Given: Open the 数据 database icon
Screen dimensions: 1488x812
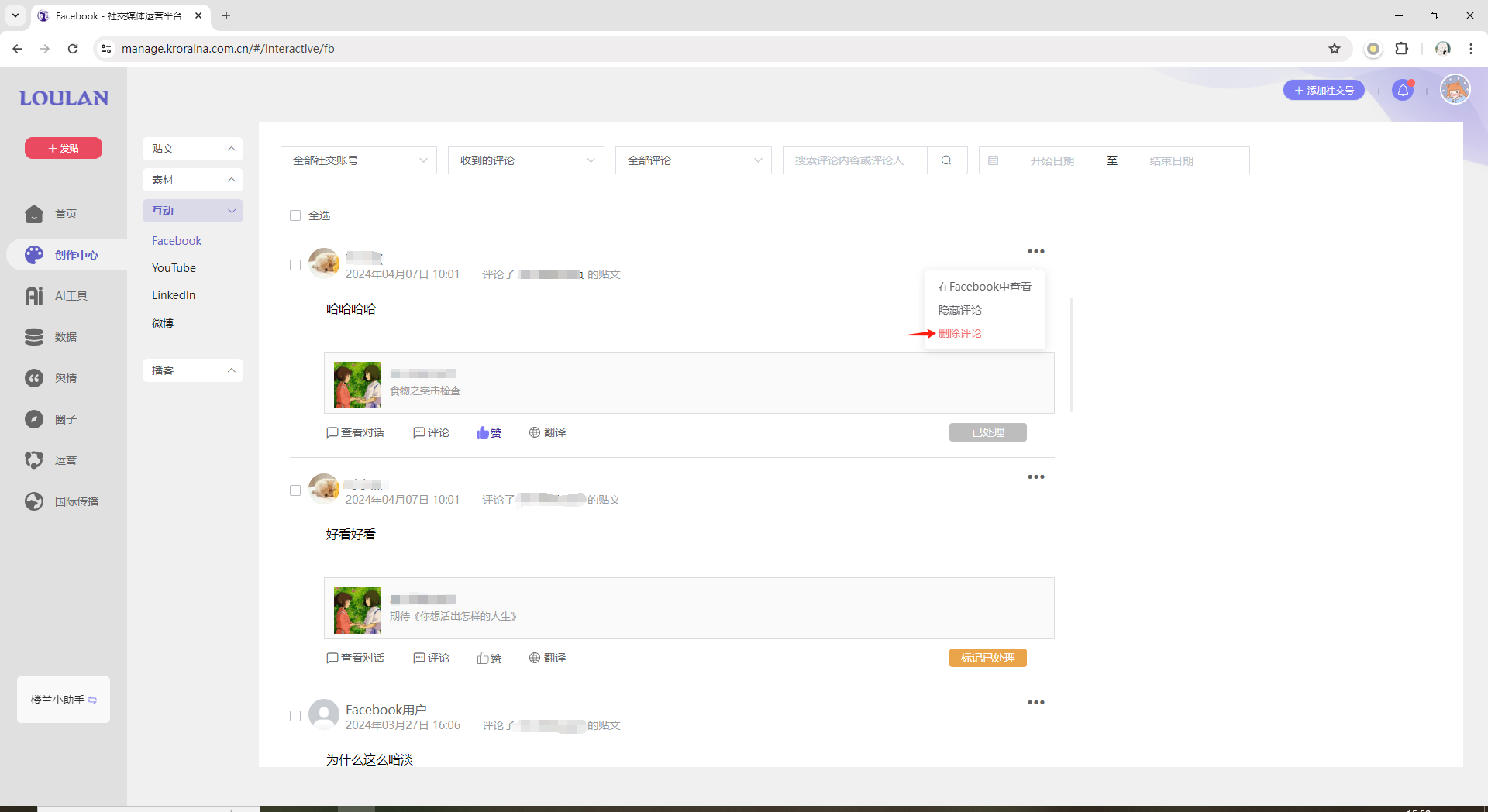Looking at the screenshot, I should click(34, 337).
